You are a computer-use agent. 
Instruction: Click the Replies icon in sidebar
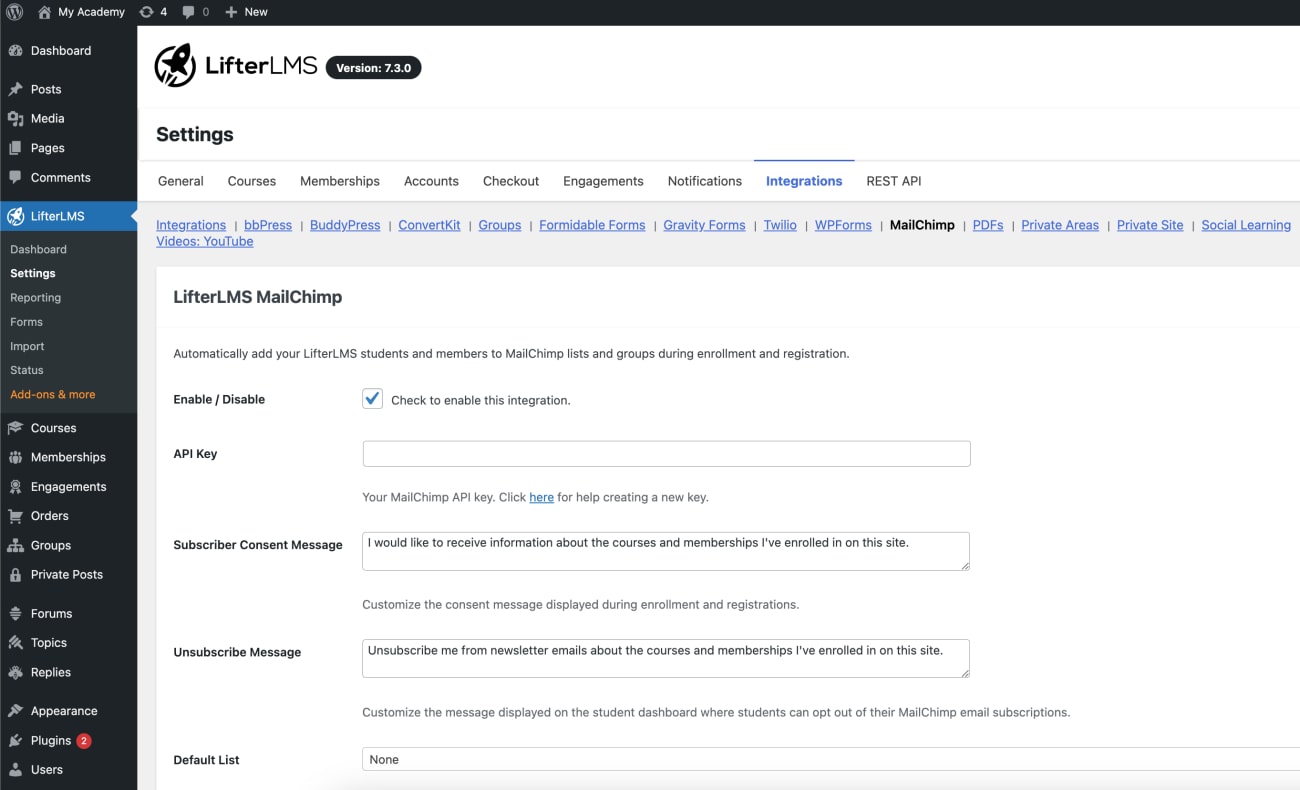15,673
